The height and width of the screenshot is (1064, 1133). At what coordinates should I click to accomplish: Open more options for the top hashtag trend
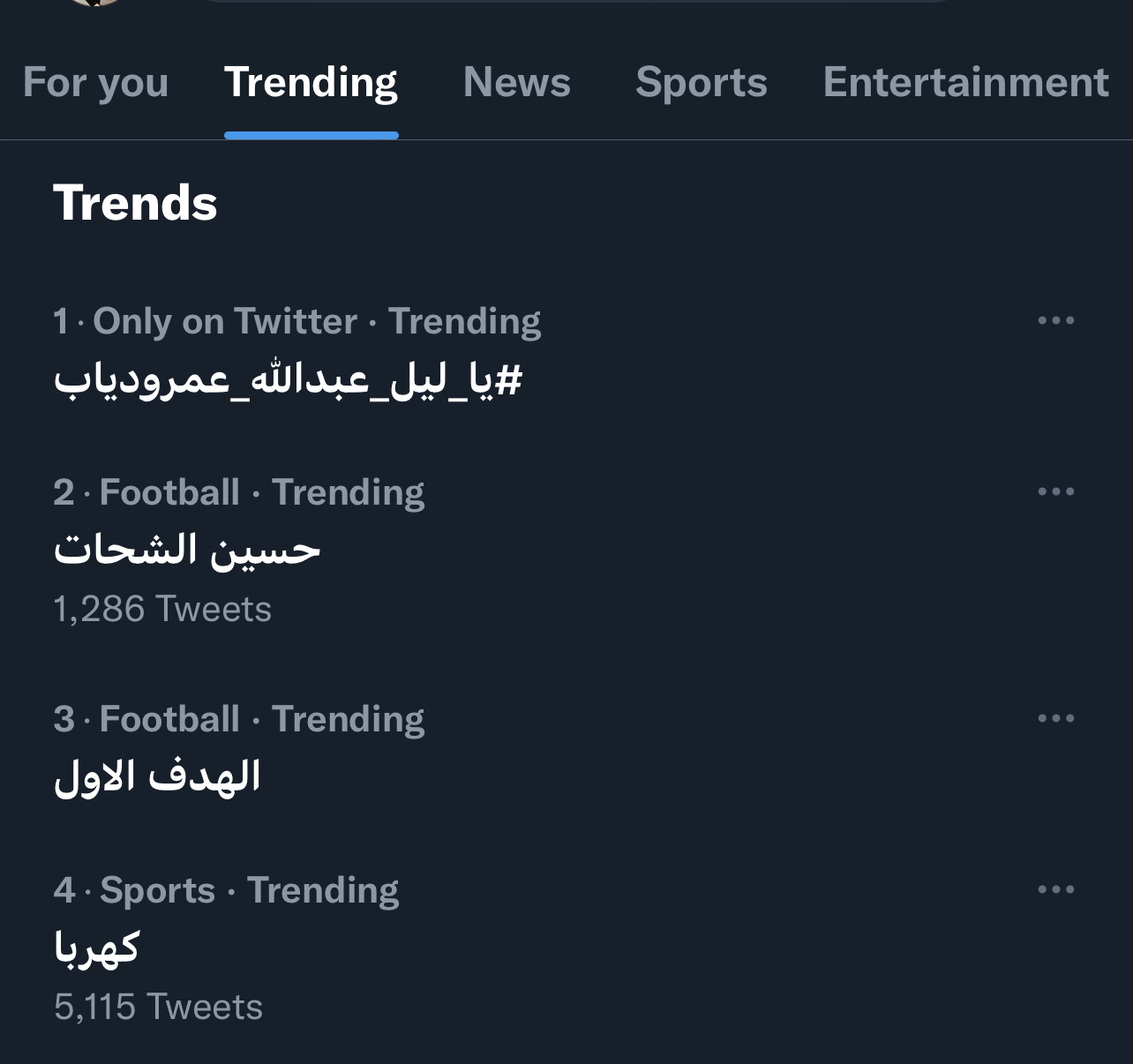coord(1055,320)
